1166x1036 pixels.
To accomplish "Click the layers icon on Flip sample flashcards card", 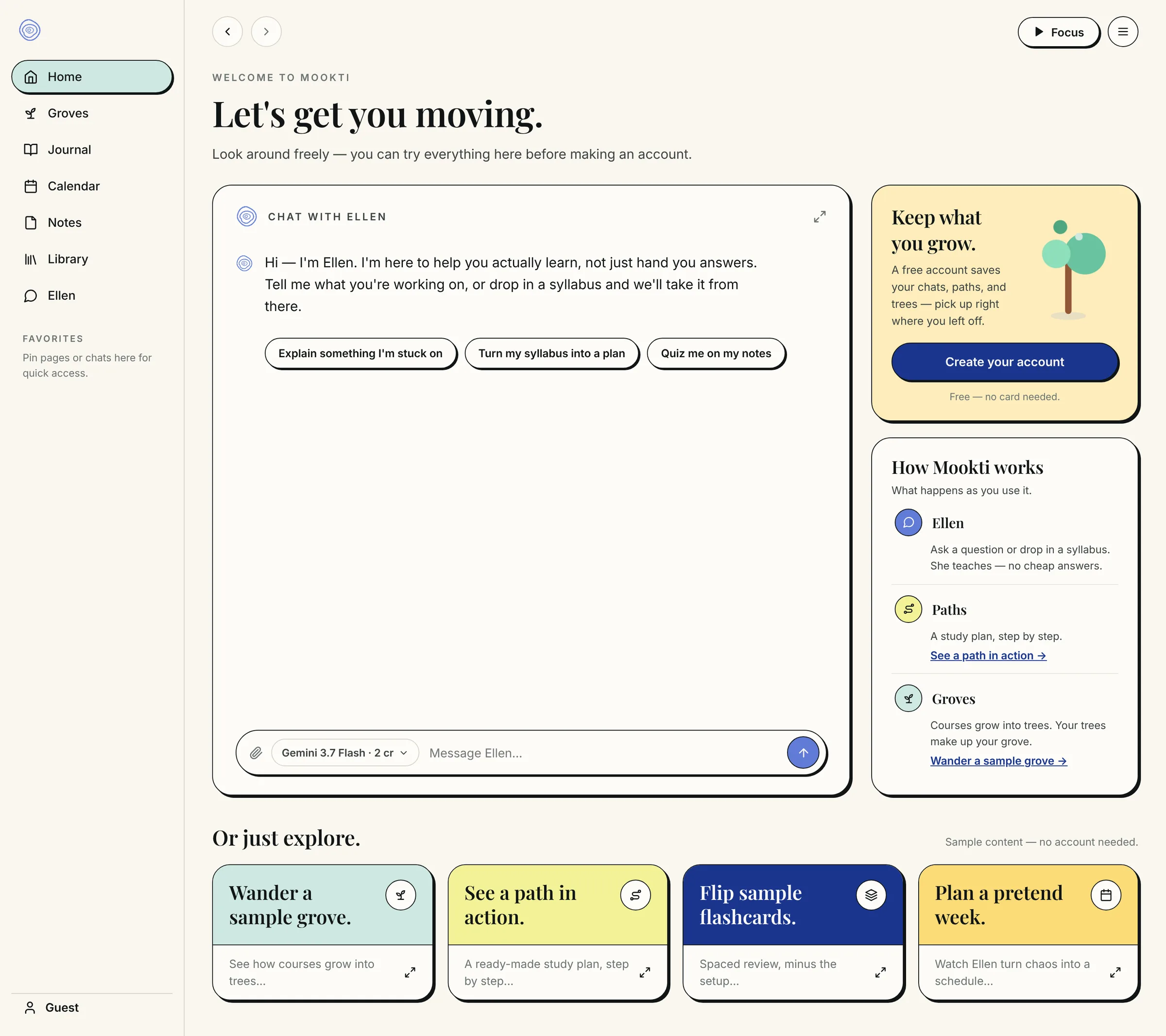I will point(871,895).
